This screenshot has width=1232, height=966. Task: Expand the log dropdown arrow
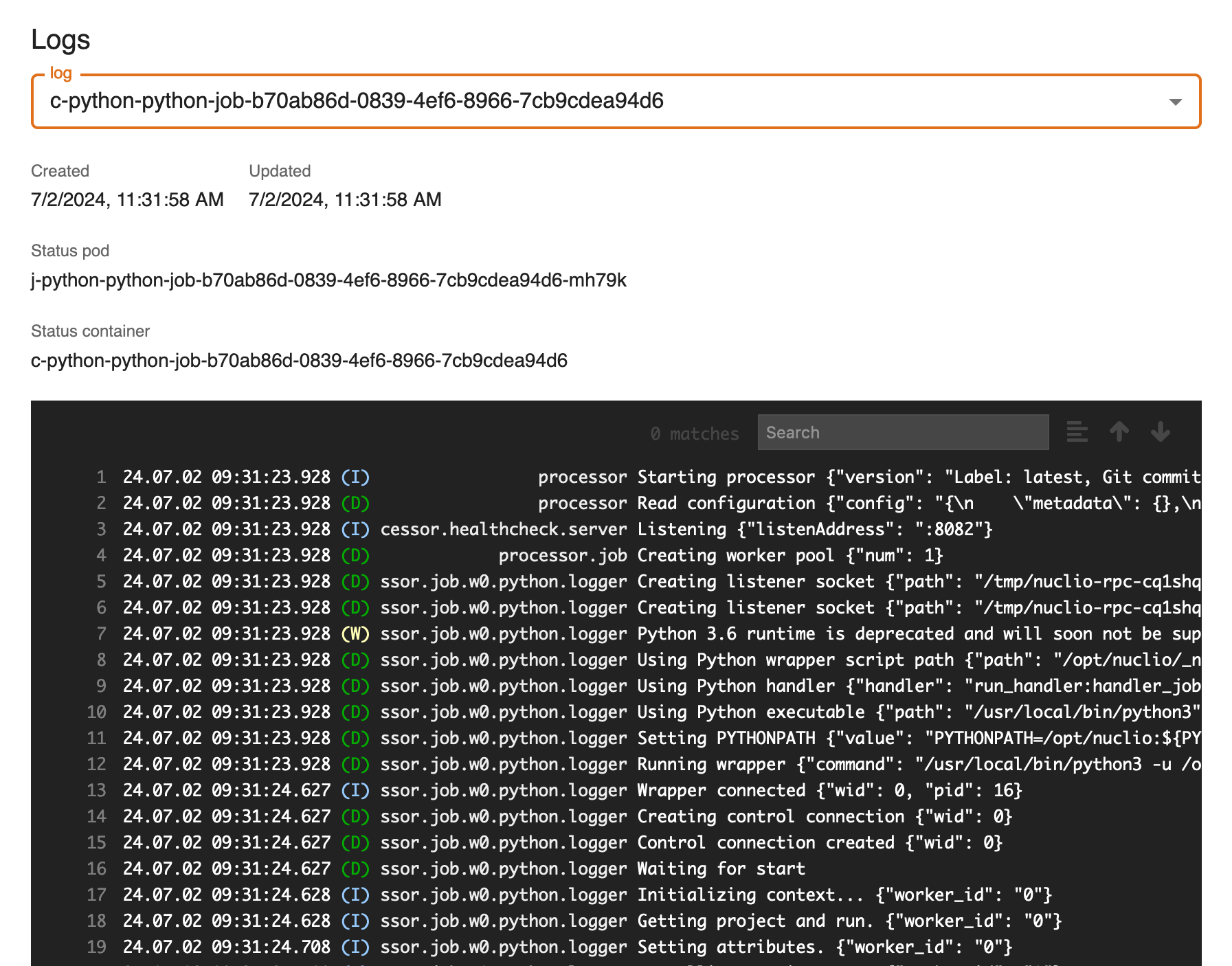point(1175,102)
